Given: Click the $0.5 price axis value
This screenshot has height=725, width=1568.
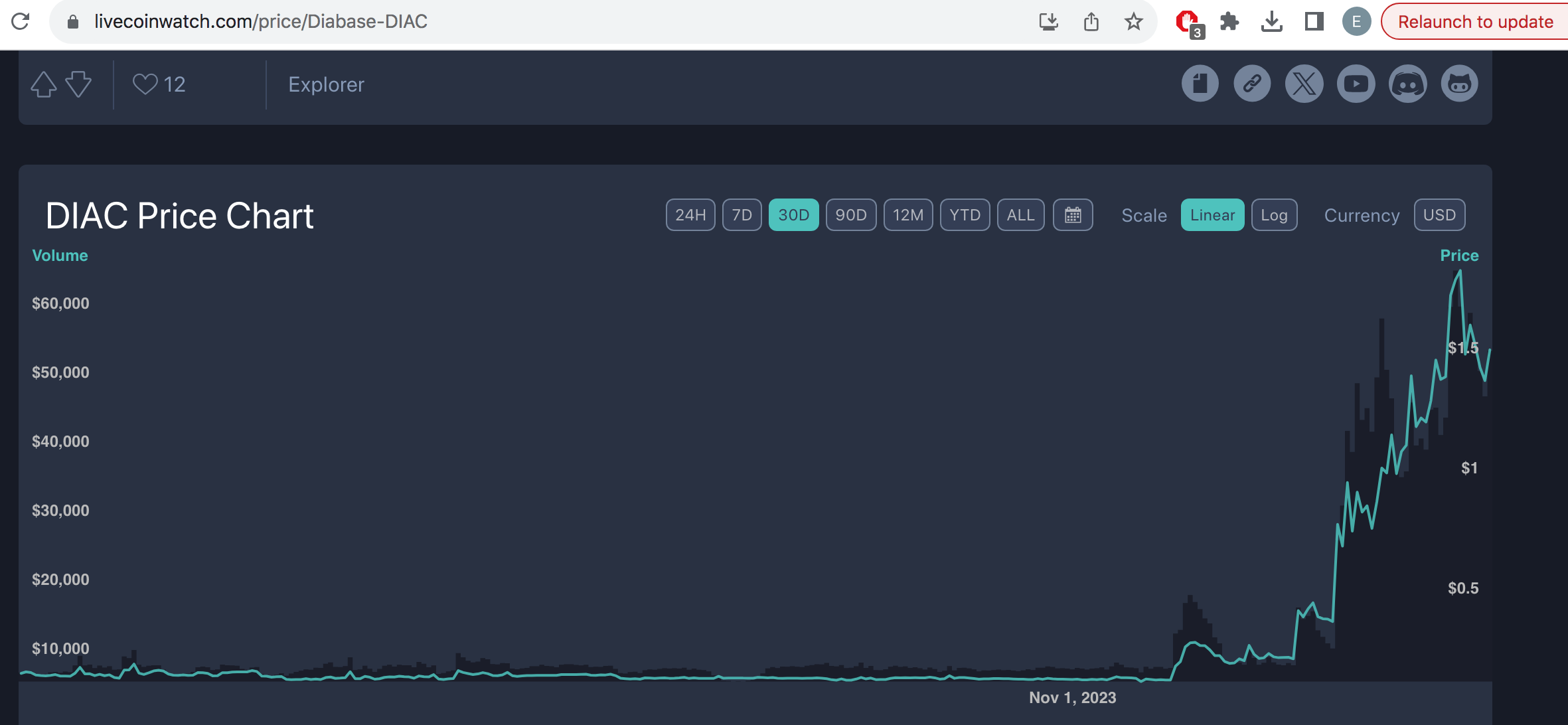Looking at the screenshot, I should [x=1463, y=588].
